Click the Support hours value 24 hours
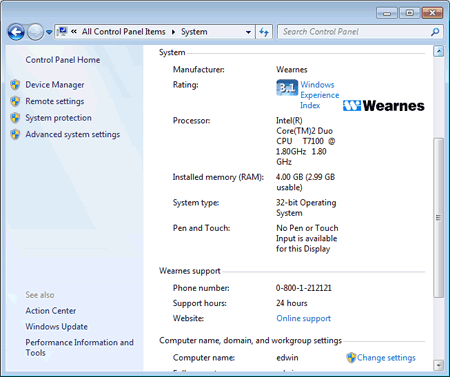This screenshot has width=450, height=377. point(292,303)
